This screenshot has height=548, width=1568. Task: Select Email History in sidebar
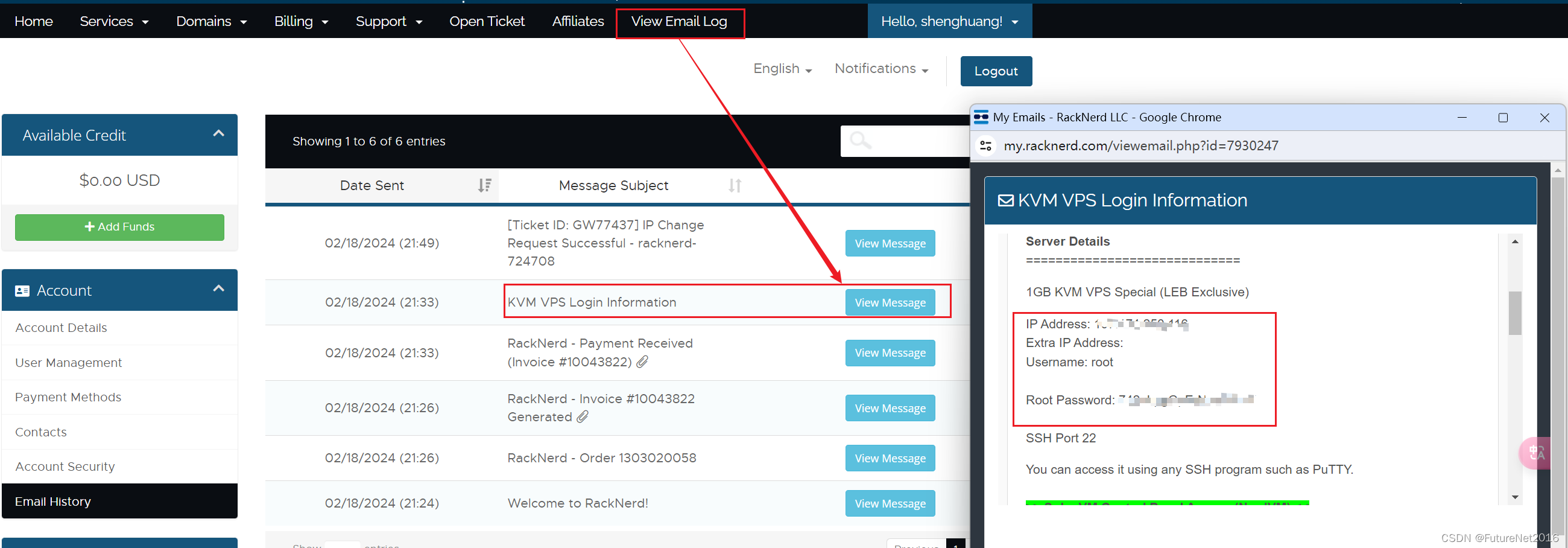click(119, 501)
